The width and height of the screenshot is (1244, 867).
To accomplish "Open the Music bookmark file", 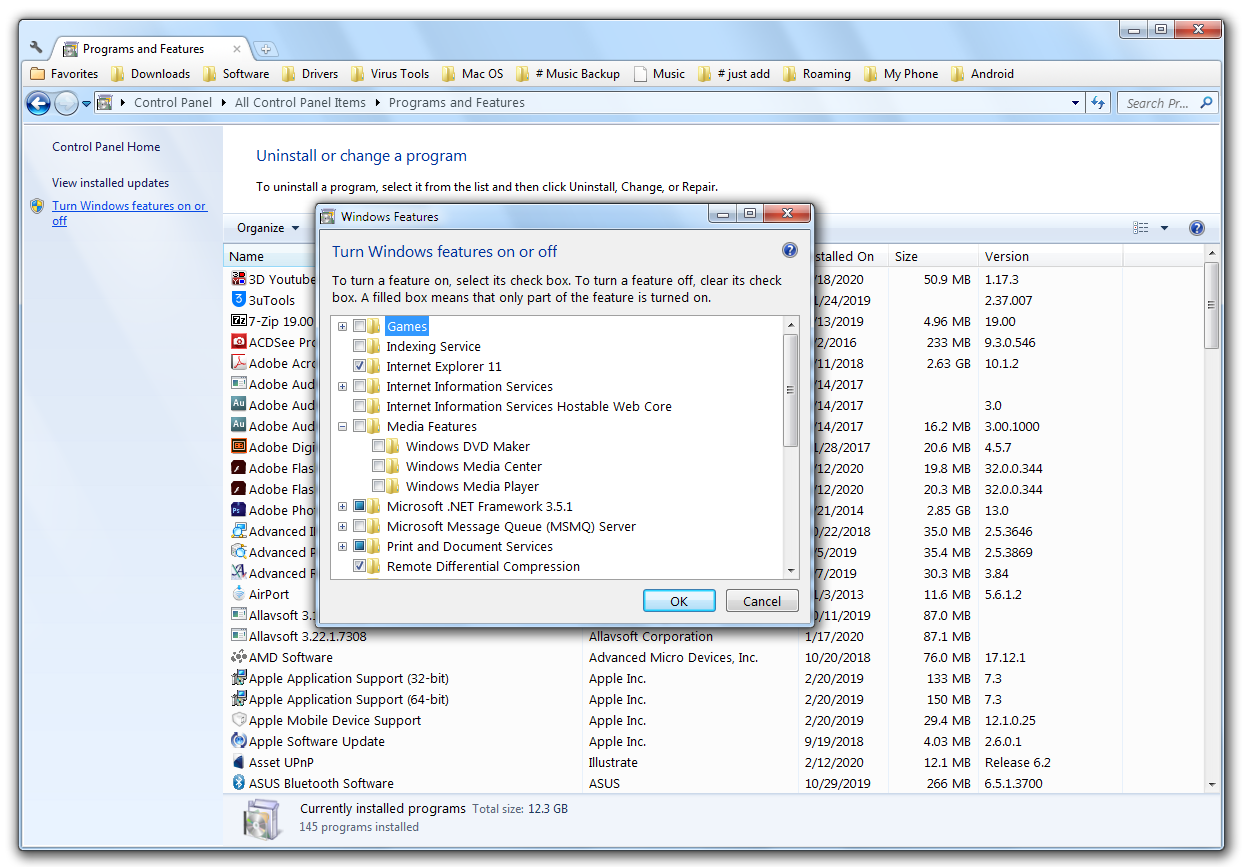I will tap(660, 74).
